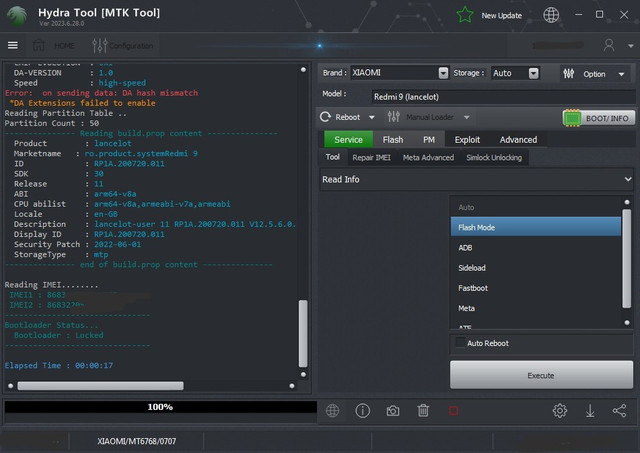Switch to the Exploit tab
Viewport: 640px width, 453px height.
[467, 140]
